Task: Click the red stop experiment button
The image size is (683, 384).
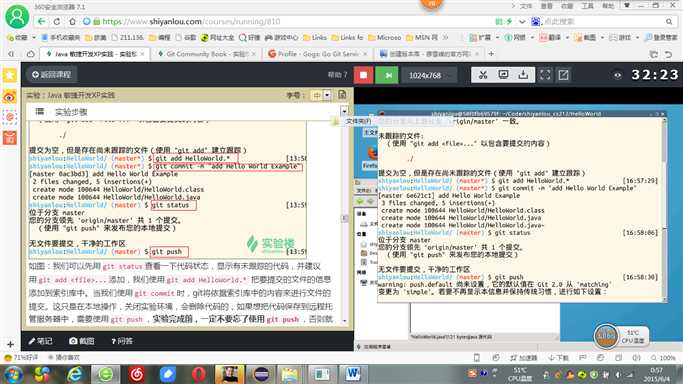Action: click(363, 75)
